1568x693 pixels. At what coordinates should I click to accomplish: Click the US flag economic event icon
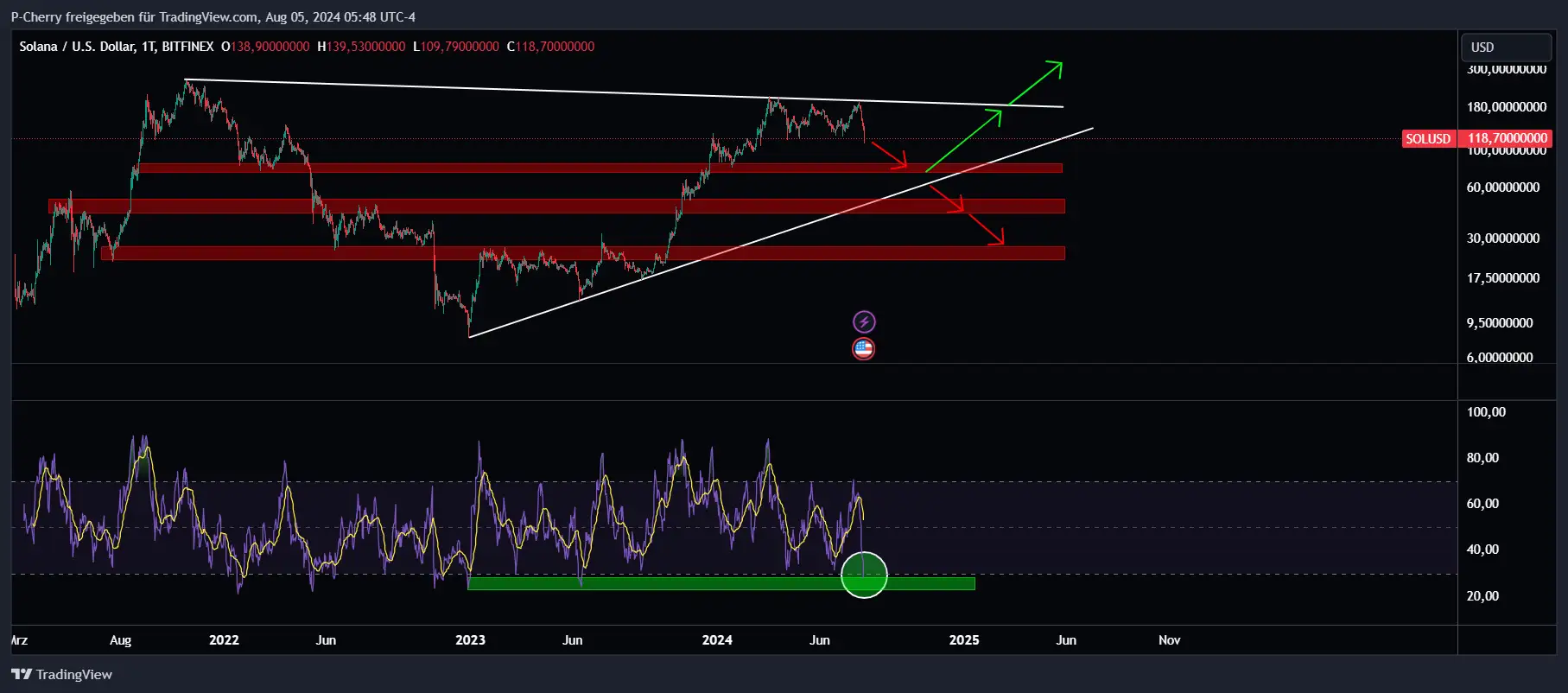pyautogui.click(x=864, y=349)
